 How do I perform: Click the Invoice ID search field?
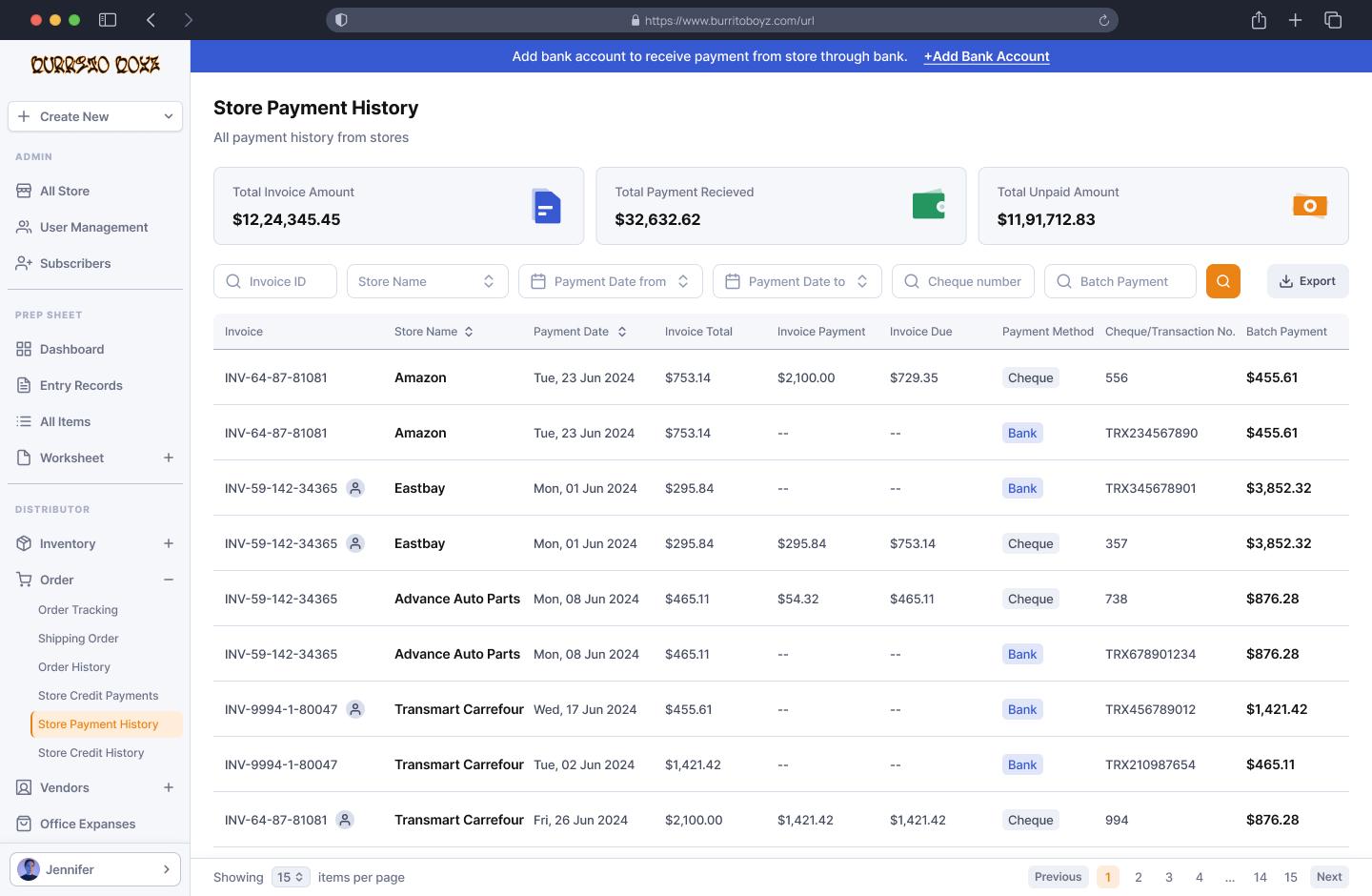coord(275,281)
